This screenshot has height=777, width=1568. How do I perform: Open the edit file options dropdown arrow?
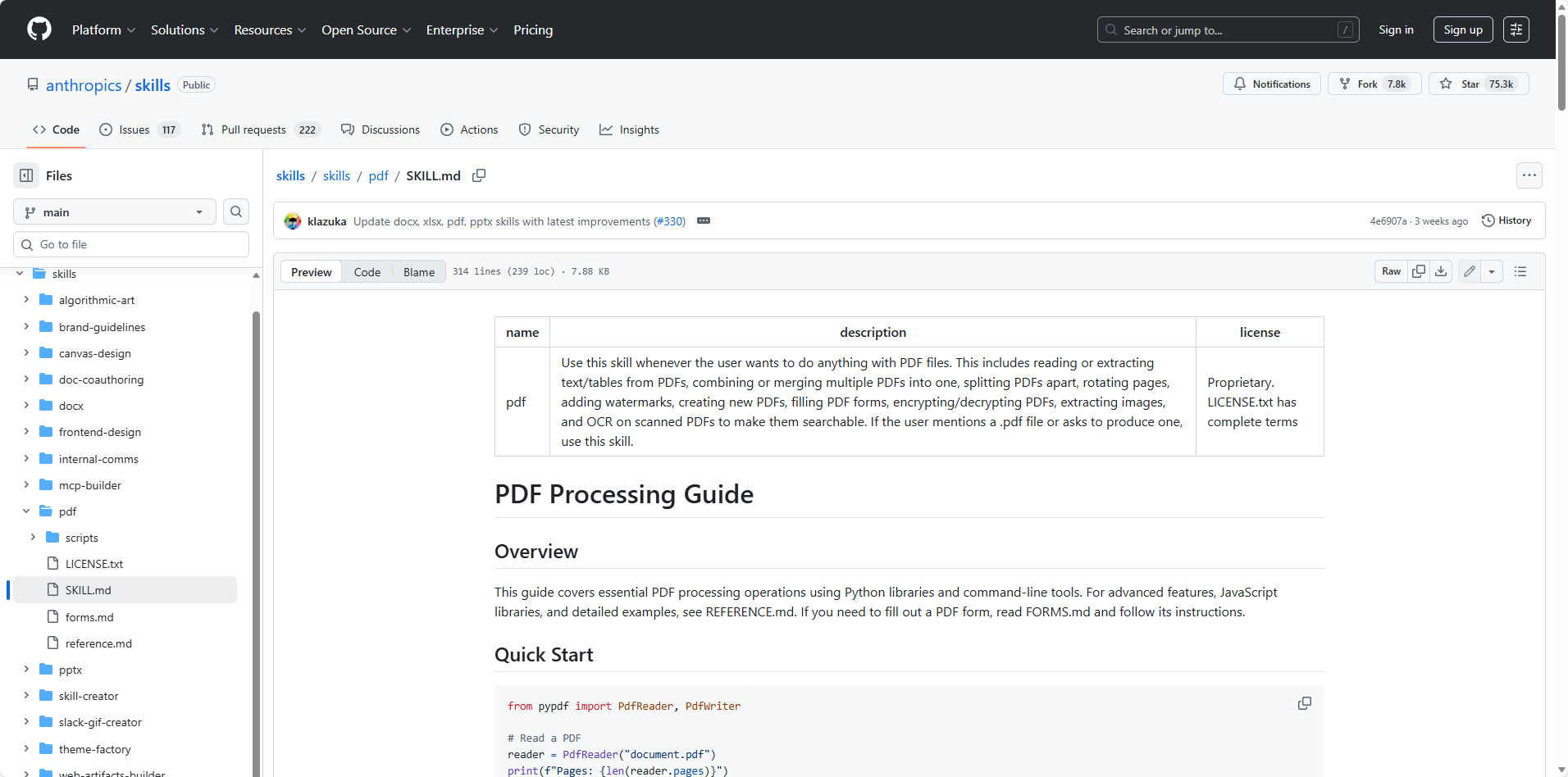tap(1492, 271)
